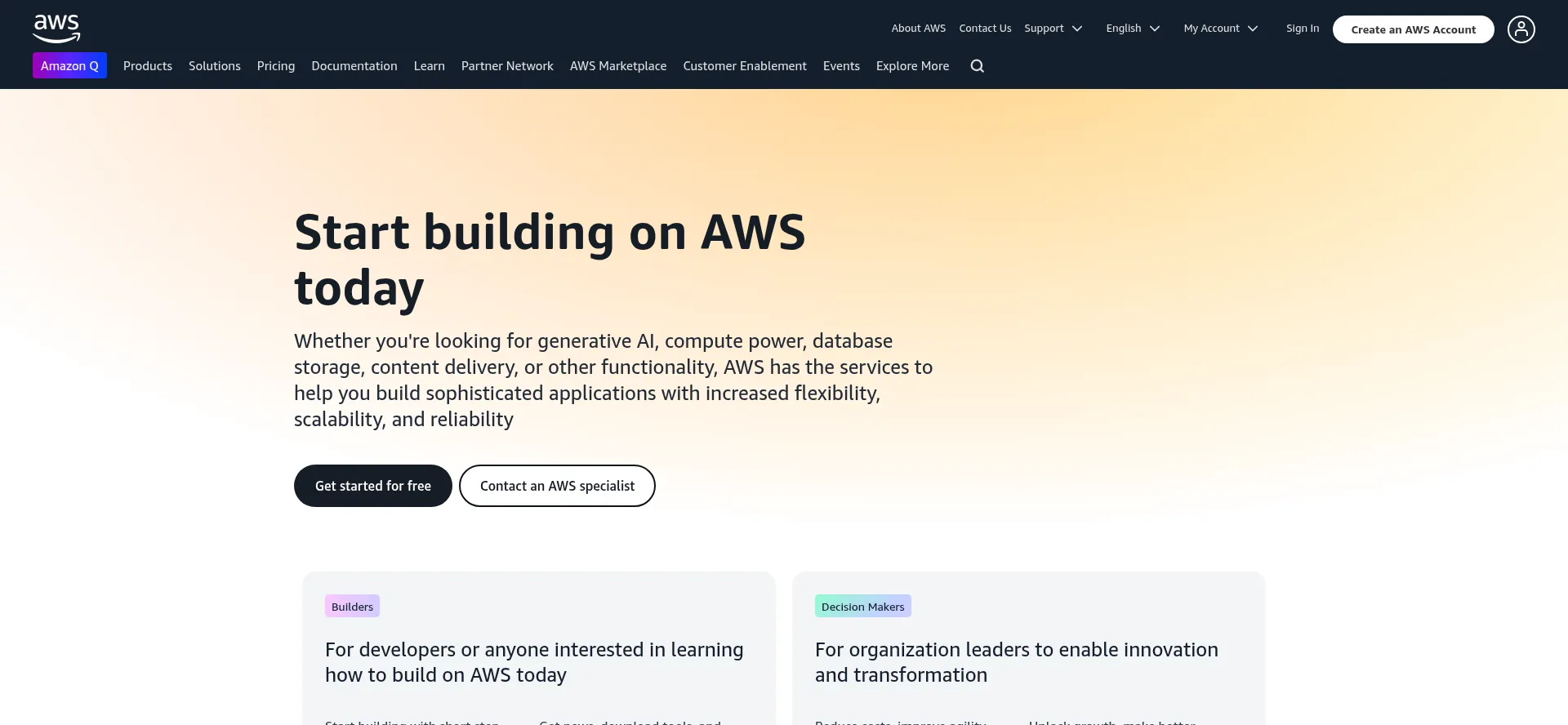Go to the Pricing page
The image size is (1568, 725).
point(276,66)
